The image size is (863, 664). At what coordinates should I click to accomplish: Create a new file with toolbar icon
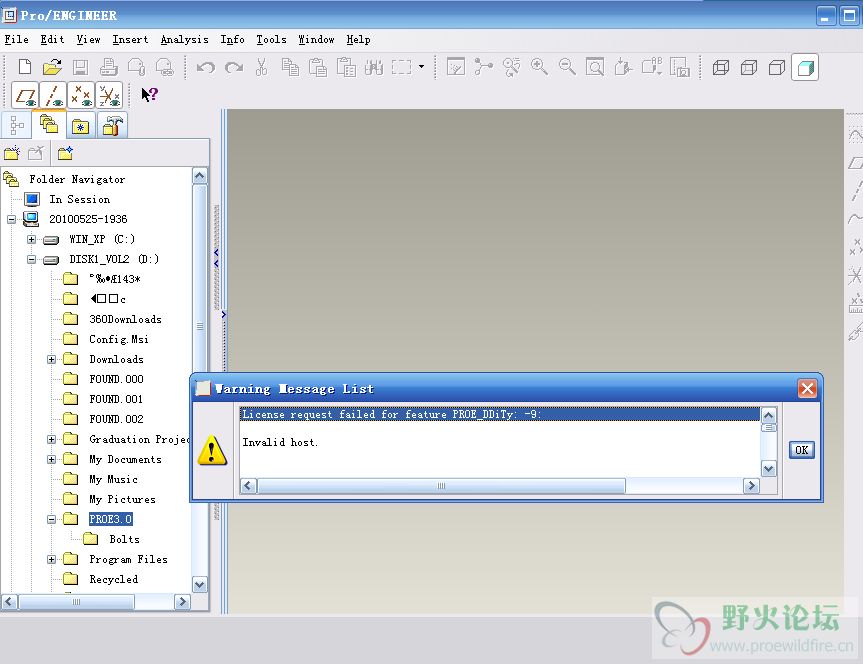(x=25, y=67)
